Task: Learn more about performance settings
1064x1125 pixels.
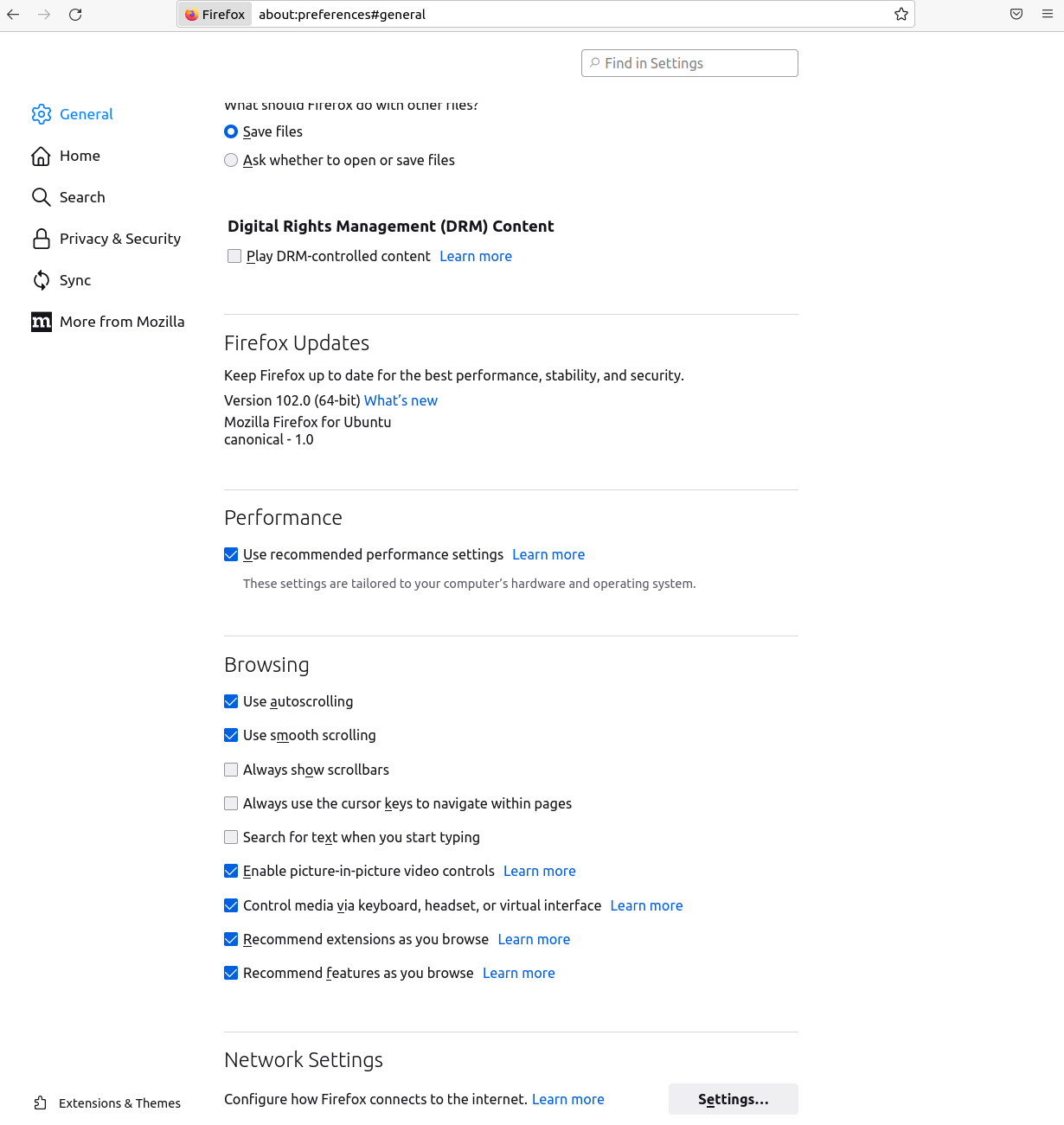Action: [548, 554]
